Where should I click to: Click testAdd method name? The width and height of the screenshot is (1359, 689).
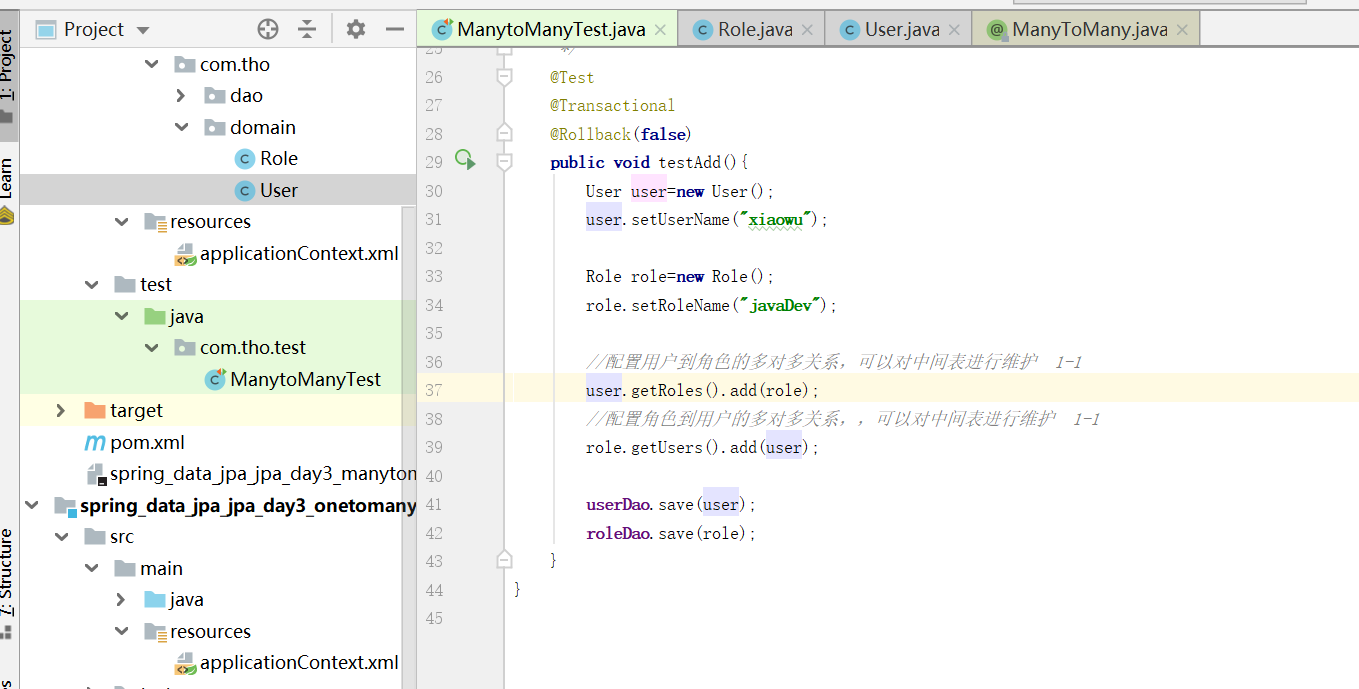click(x=689, y=162)
